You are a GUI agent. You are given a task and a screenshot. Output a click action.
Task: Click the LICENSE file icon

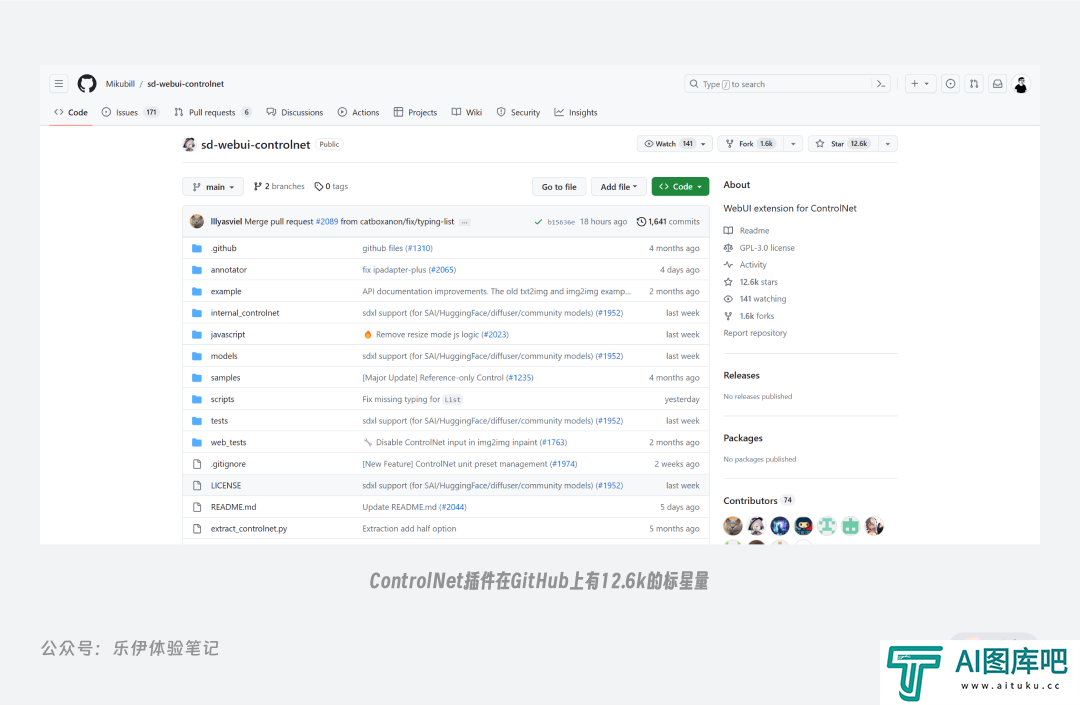(x=197, y=485)
